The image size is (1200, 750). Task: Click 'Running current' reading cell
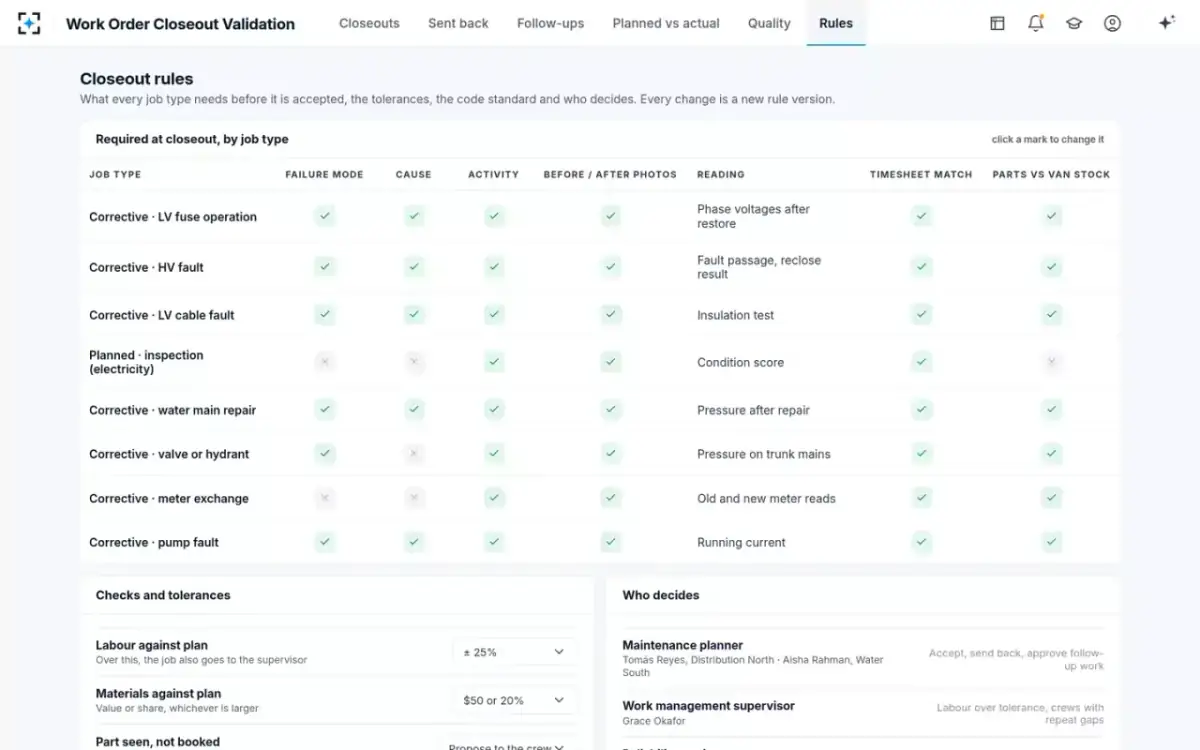tap(741, 542)
